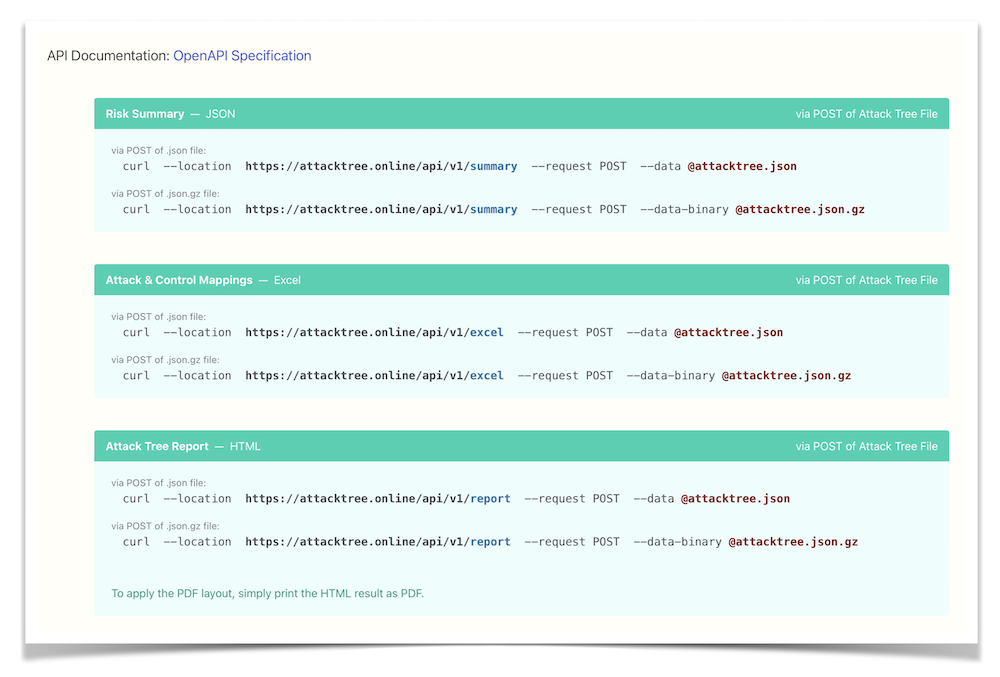This screenshot has width=1000, height=677.
Task: Click the summary URL in the first curl command
Action: click(381, 166)
